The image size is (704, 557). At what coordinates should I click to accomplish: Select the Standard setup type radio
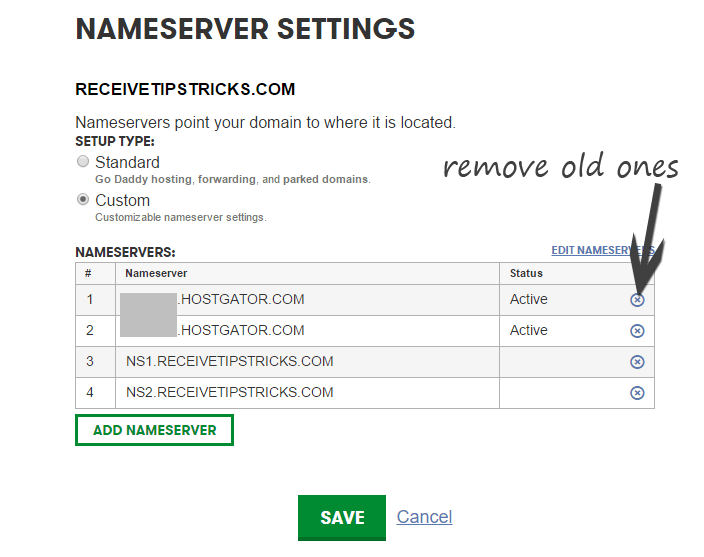click(x=83, y=161)
